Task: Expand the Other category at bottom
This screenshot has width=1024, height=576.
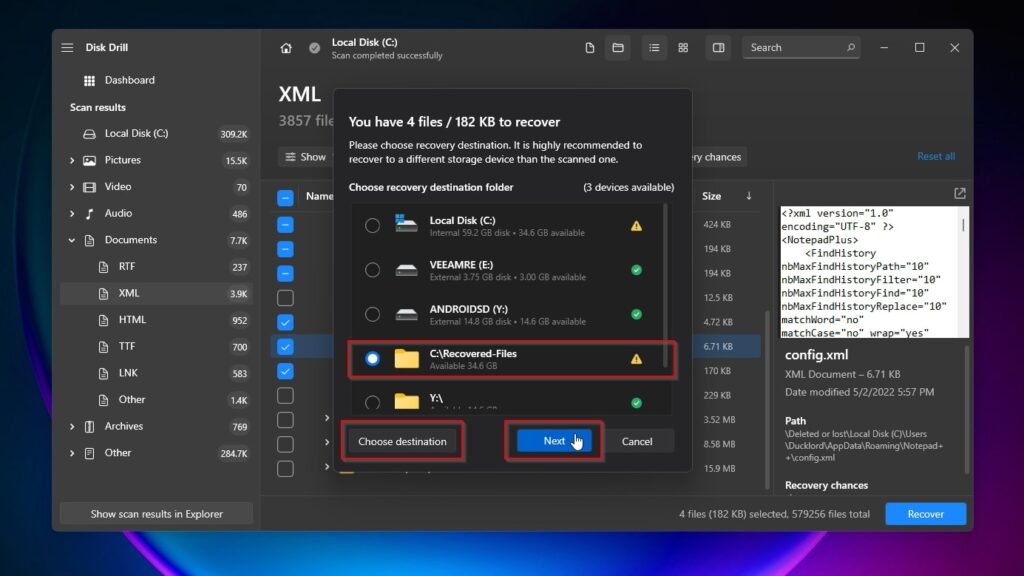Action: 72,453
